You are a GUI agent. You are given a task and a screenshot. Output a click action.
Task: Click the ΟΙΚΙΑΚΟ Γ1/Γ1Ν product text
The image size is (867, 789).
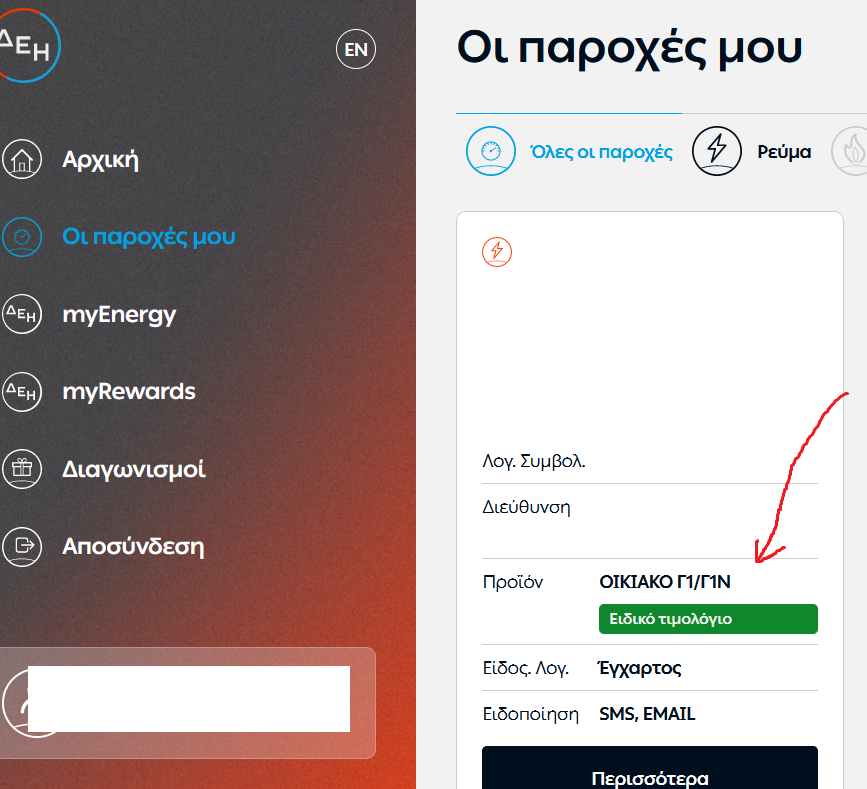665,582
